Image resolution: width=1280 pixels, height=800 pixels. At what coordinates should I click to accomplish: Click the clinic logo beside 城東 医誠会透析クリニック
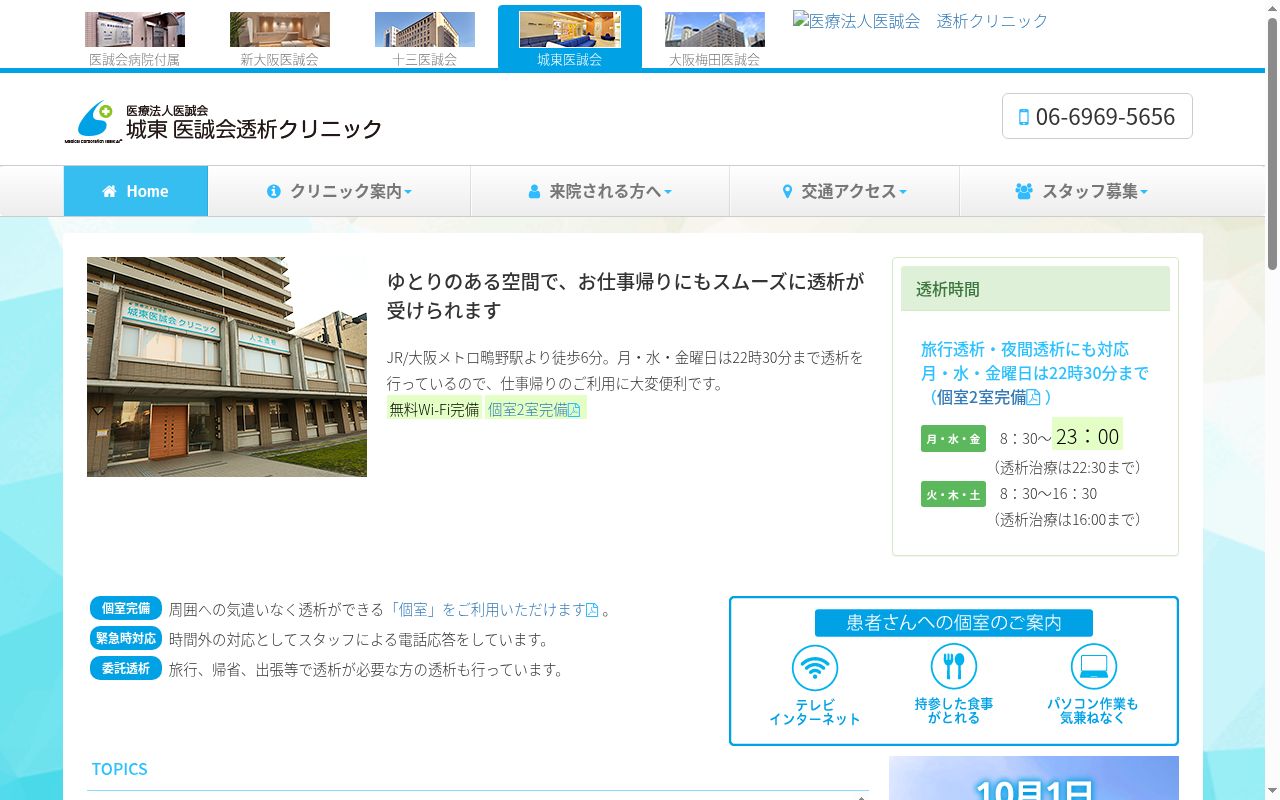(93, 122)
